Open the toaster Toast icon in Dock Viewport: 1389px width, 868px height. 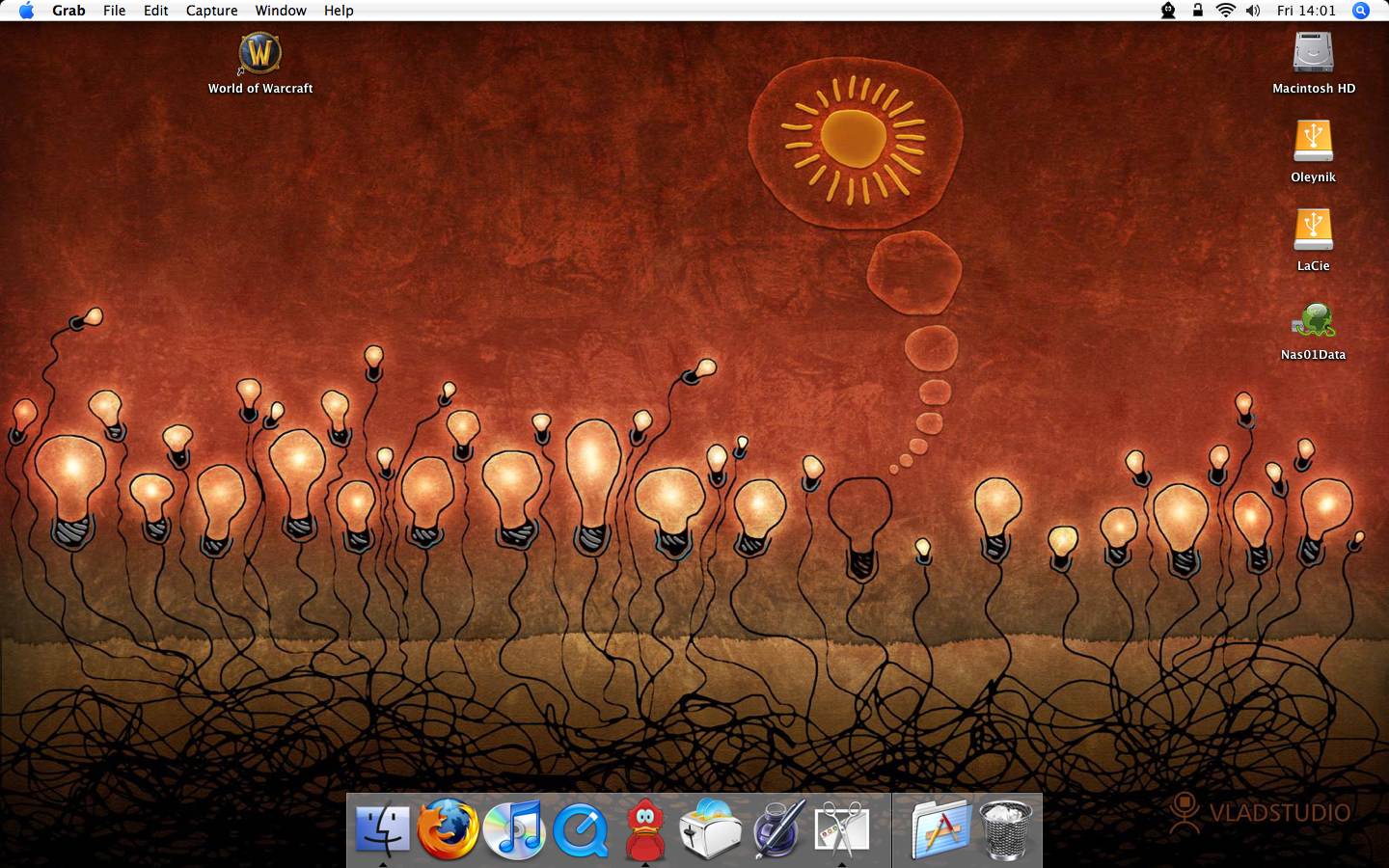[711, 828]
